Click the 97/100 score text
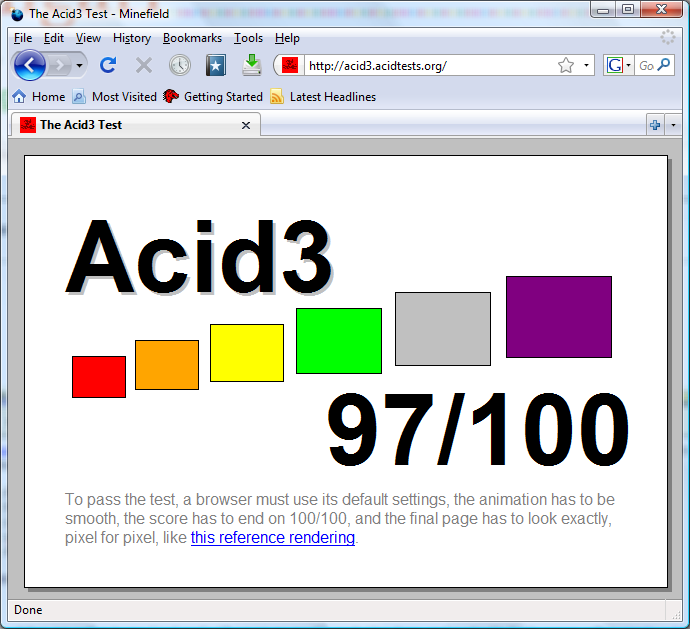The width and height of the screenshot is (690, 629). coord(478,430)
